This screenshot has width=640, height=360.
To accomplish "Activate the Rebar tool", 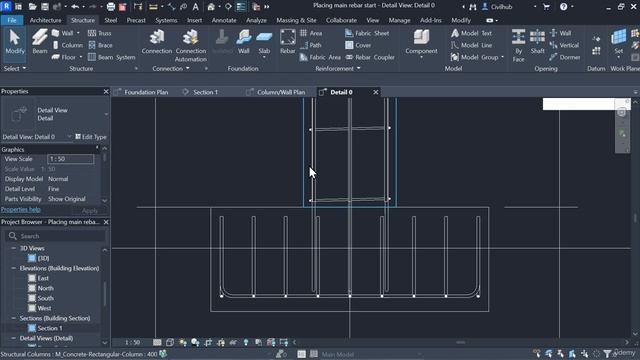I will point(287,41).
